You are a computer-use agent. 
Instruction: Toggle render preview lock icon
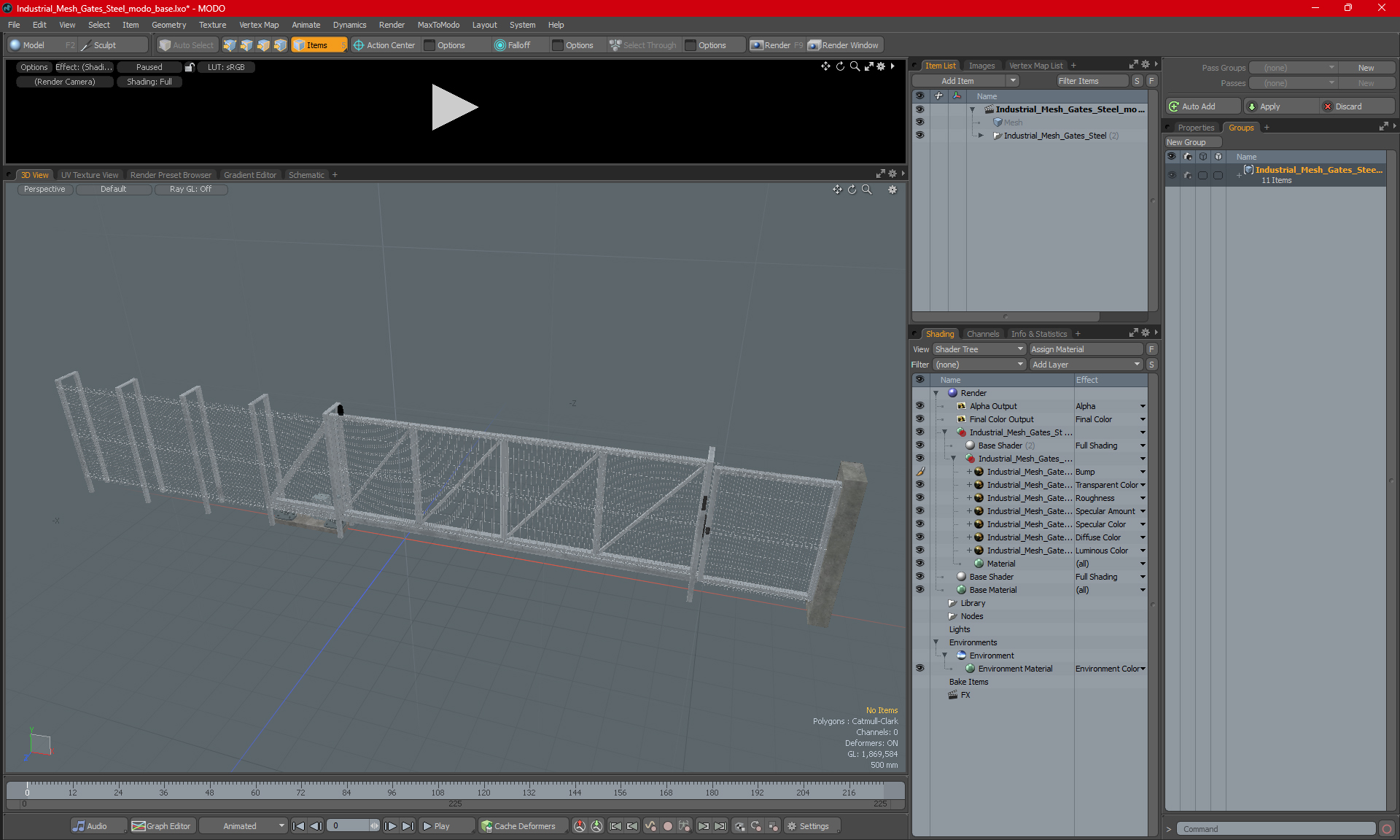point(190,67)
